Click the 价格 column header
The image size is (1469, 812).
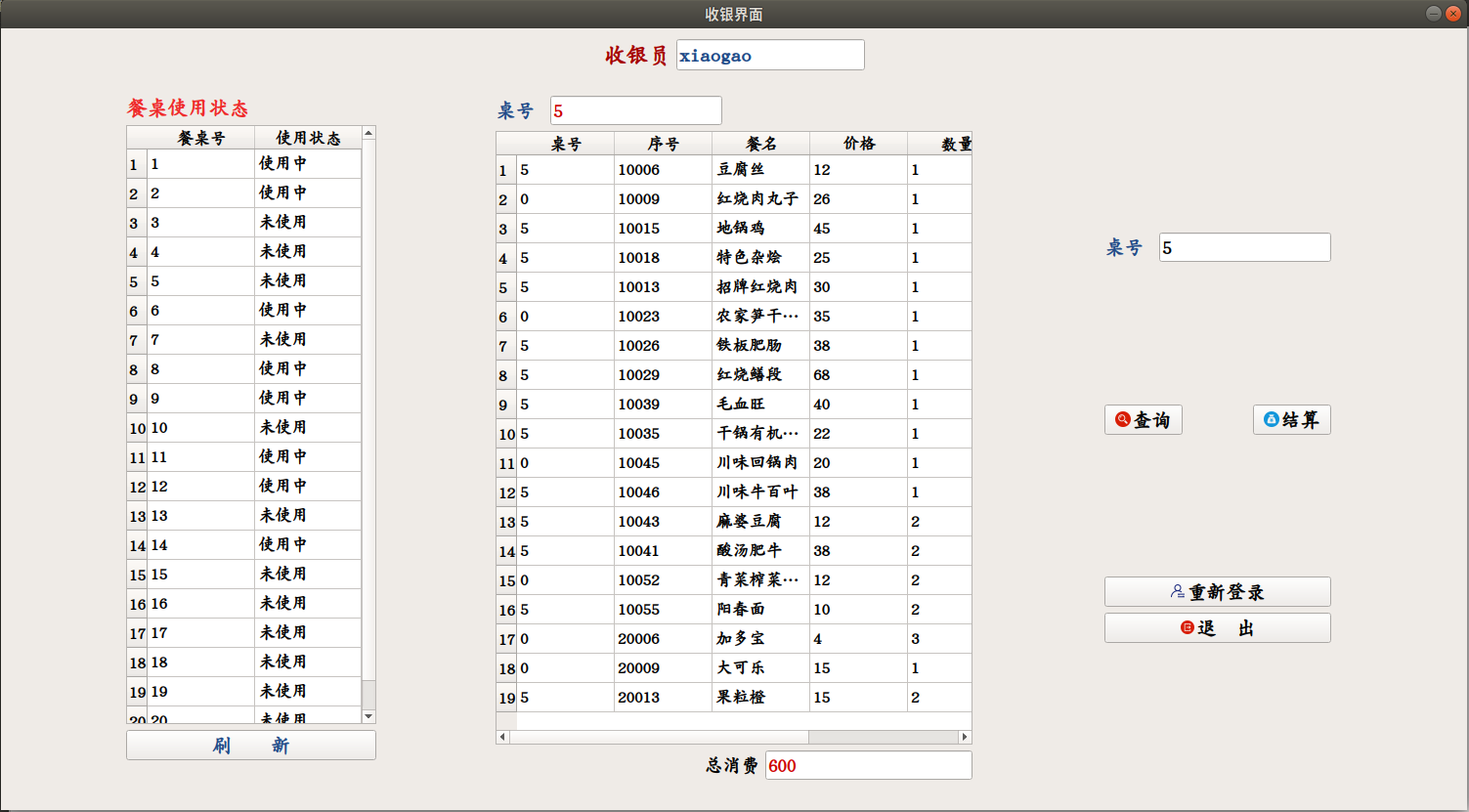(859, 144)
